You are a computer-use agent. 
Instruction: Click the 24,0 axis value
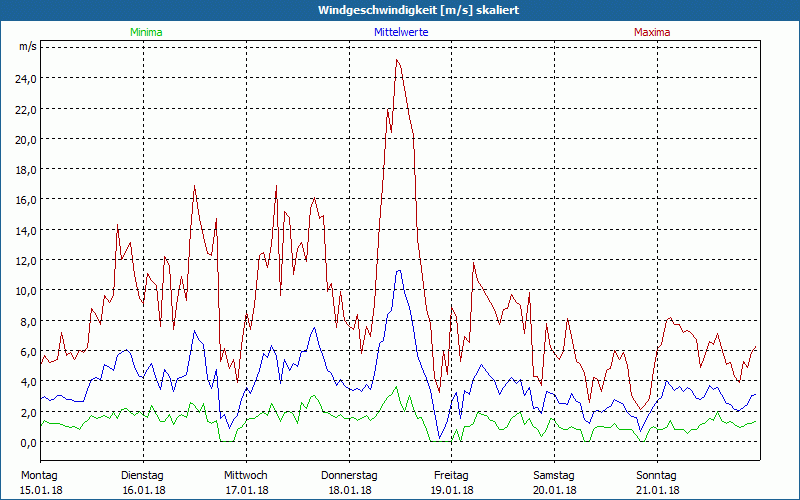point(26,79)
